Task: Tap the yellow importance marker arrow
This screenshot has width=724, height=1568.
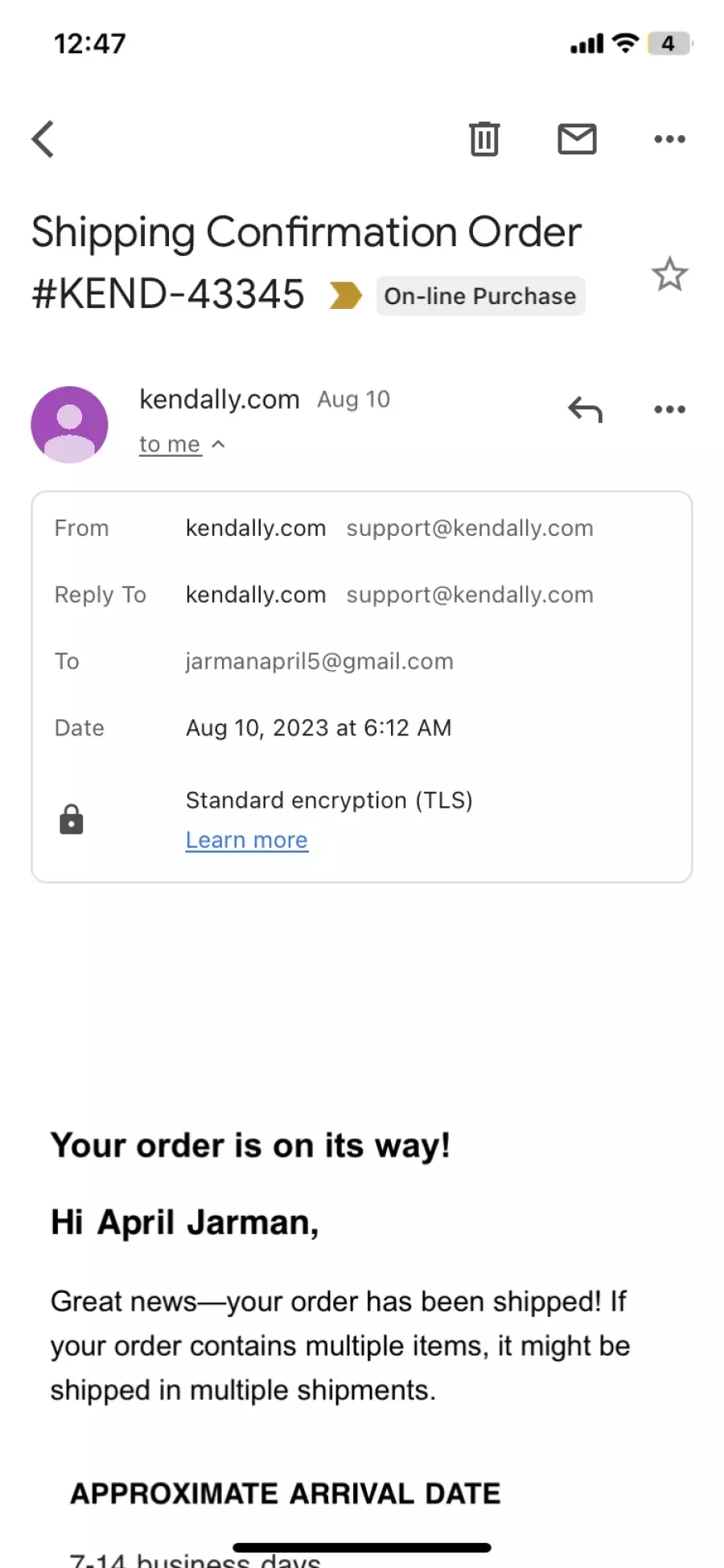Action: point(346,295)
